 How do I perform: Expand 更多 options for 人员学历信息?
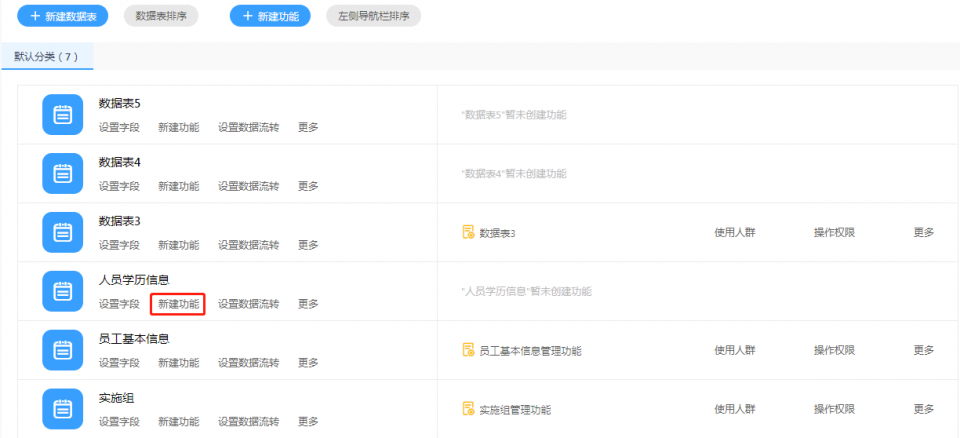(308, 304)
